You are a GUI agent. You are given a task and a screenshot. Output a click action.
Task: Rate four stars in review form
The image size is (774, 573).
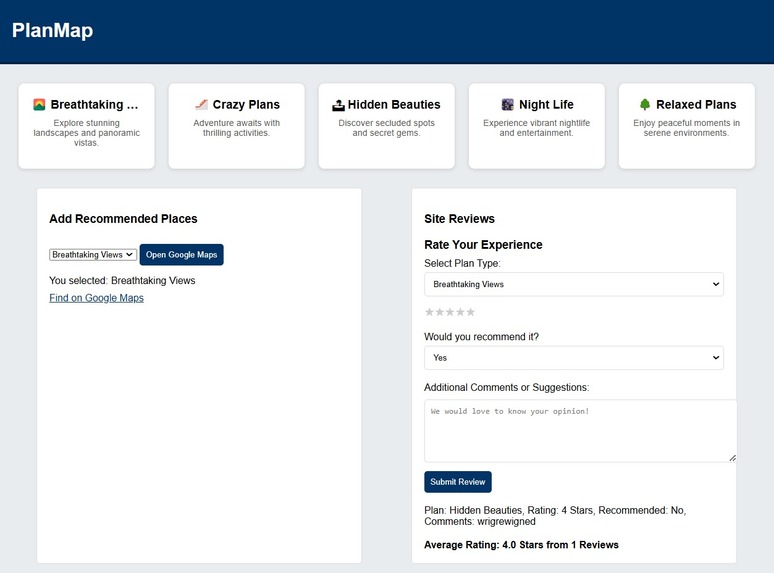coord(461,312)
